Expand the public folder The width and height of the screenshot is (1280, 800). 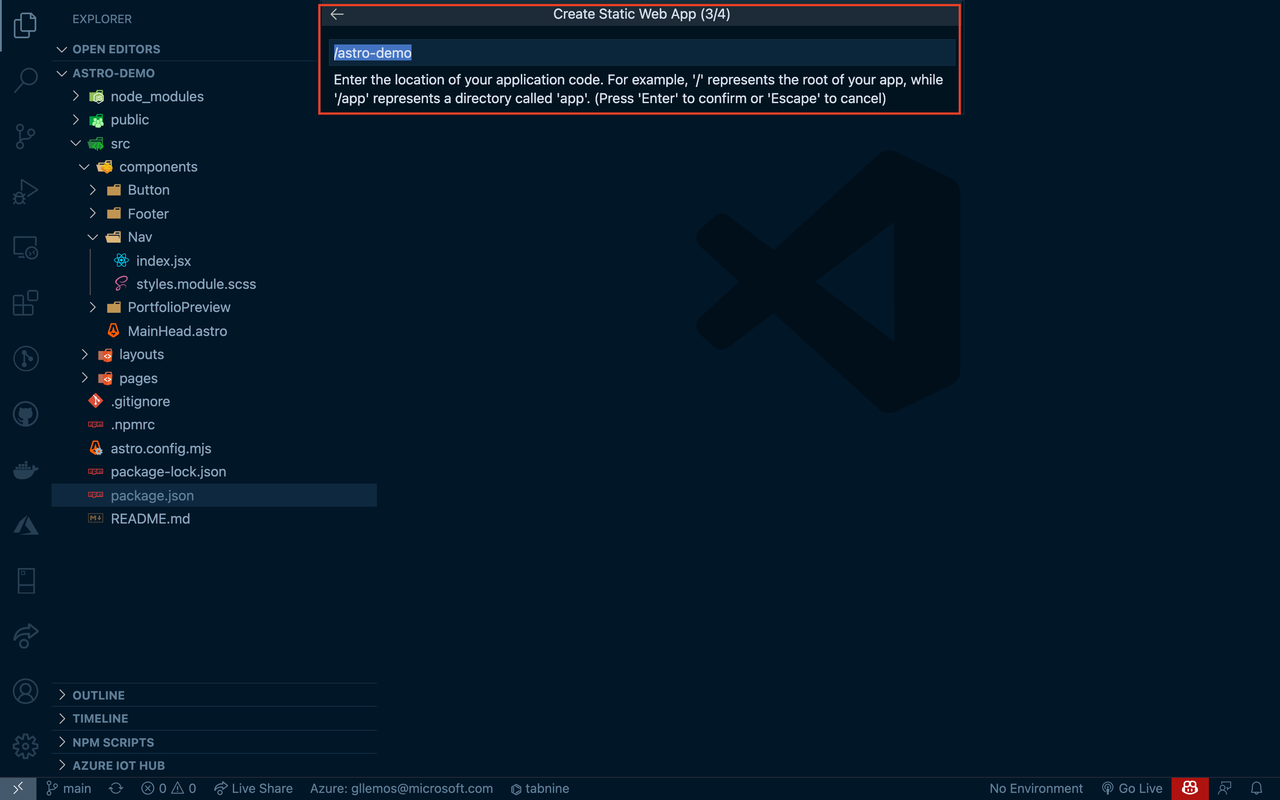(x=214, y=119)
